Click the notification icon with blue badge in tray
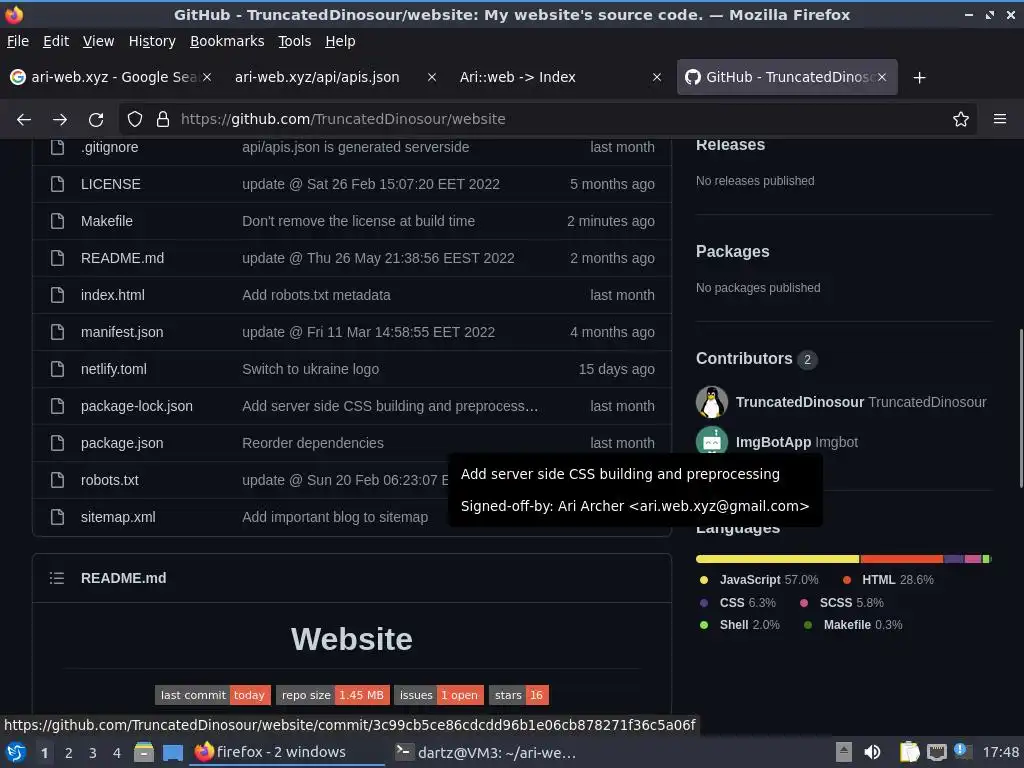Viewport: 1024px width, 768px height. 963,752
